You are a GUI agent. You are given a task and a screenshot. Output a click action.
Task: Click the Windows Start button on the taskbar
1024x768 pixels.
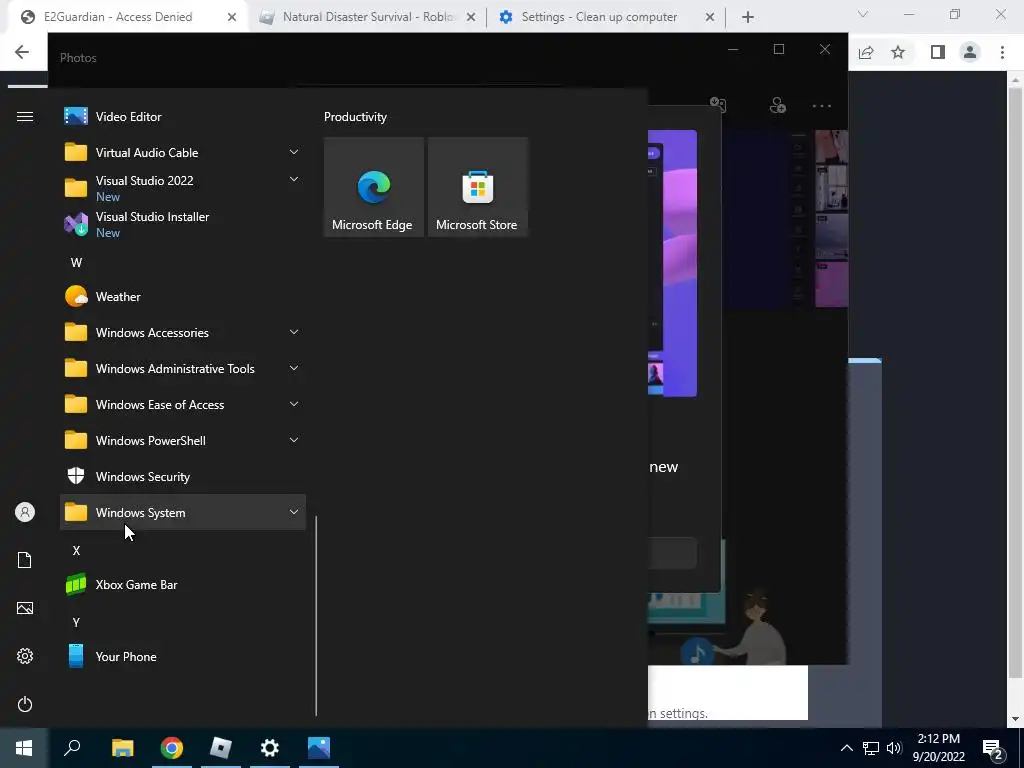pyautogui.click(x=24, y=748)
